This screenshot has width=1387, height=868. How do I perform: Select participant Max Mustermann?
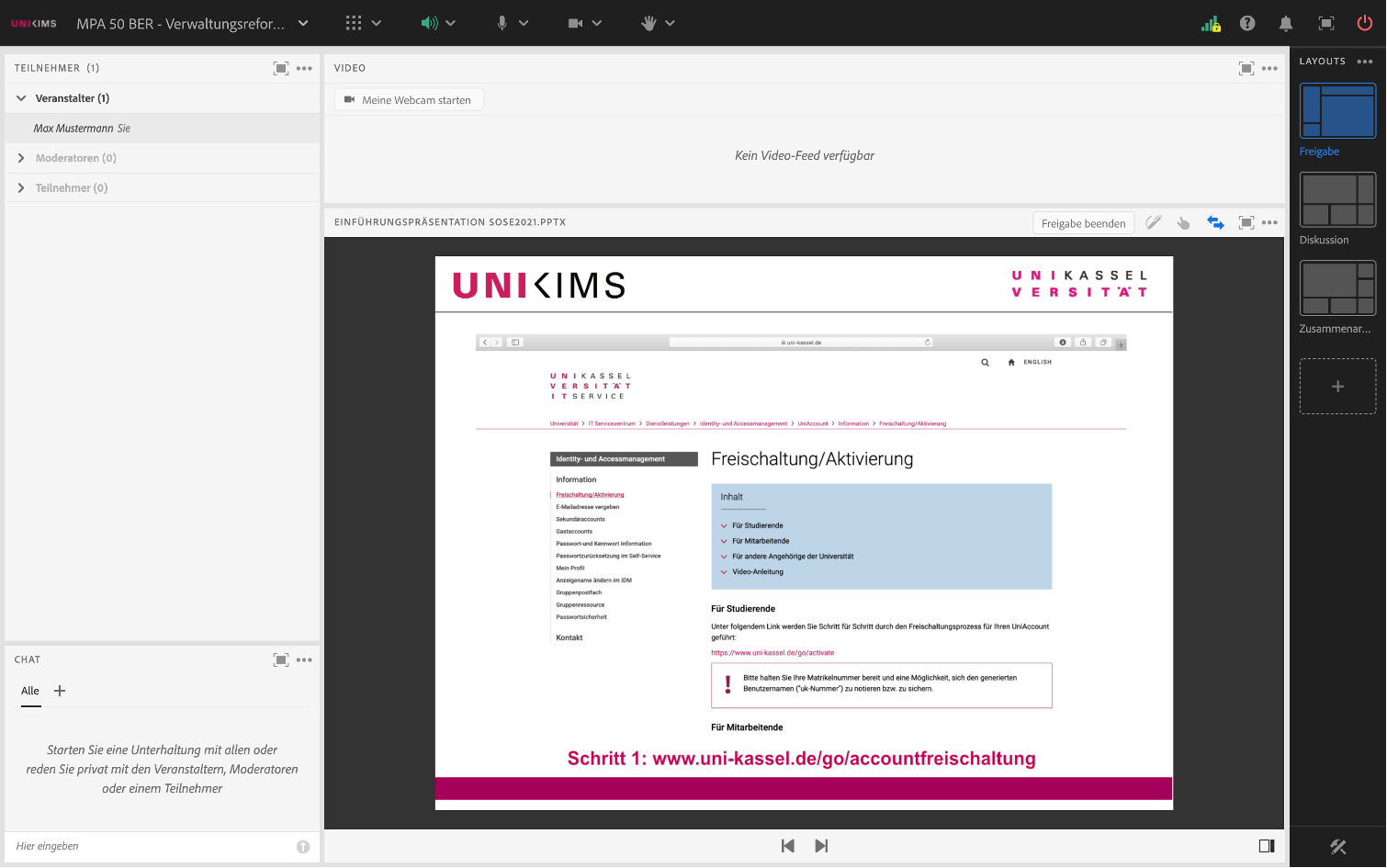click(x=162, y=129)
